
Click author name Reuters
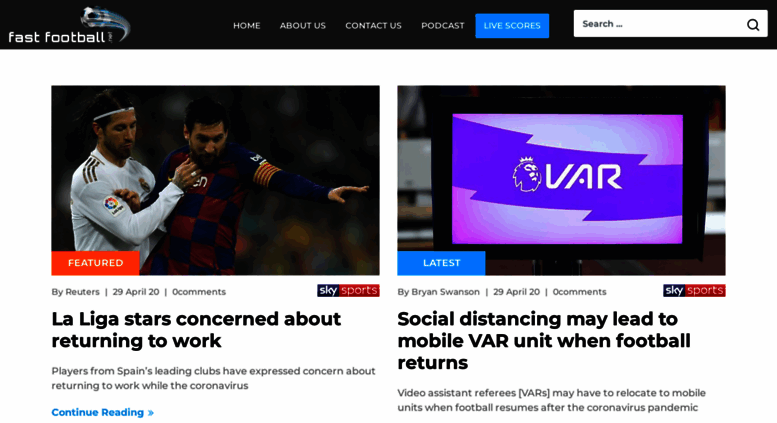pyautogui.click(x=82, y=292)
